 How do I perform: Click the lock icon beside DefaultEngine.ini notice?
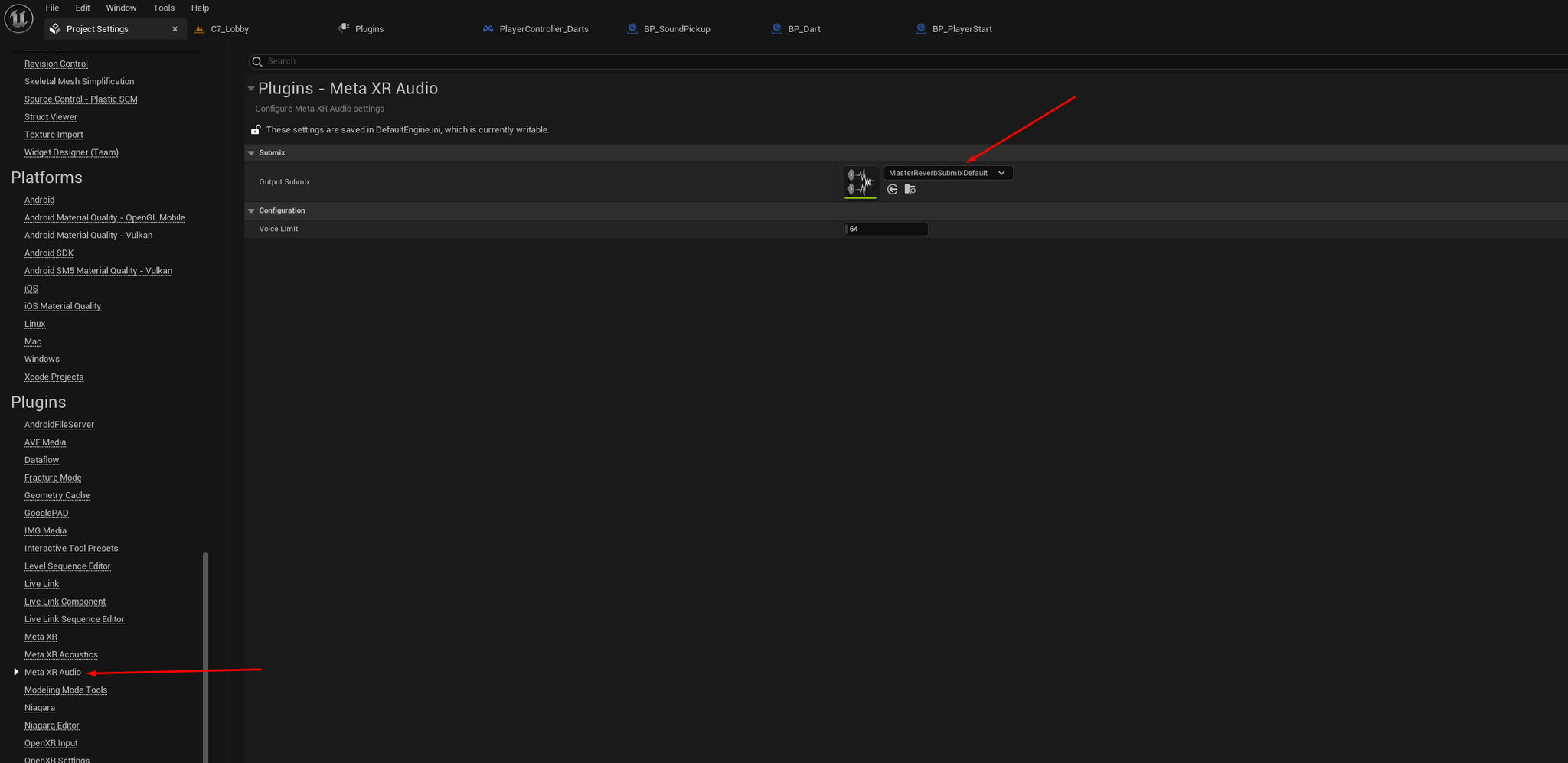click(256, 130)
